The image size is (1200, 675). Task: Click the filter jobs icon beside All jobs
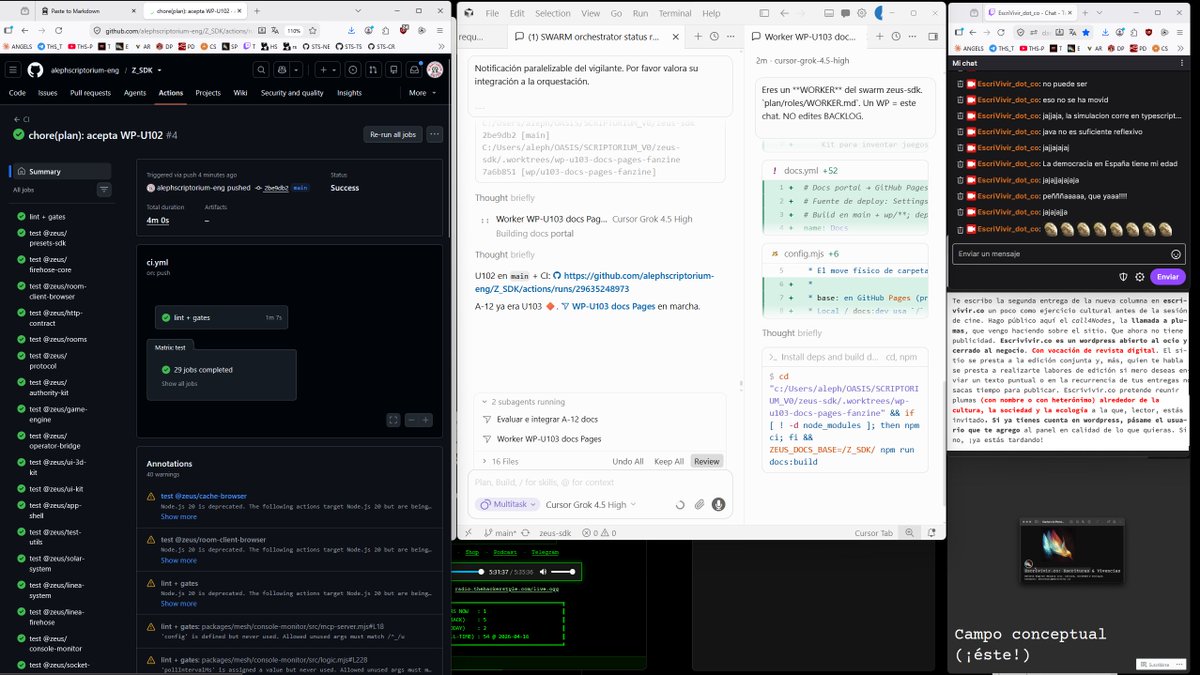pyautogui.click(x=104, y=189)
